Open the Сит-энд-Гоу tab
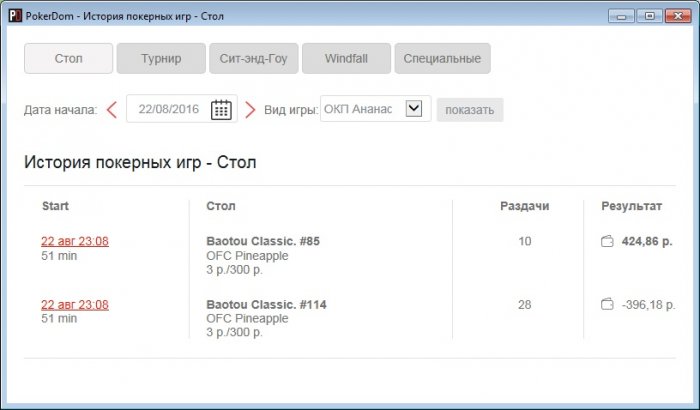700x410 pixels. [x=254, y=59]
